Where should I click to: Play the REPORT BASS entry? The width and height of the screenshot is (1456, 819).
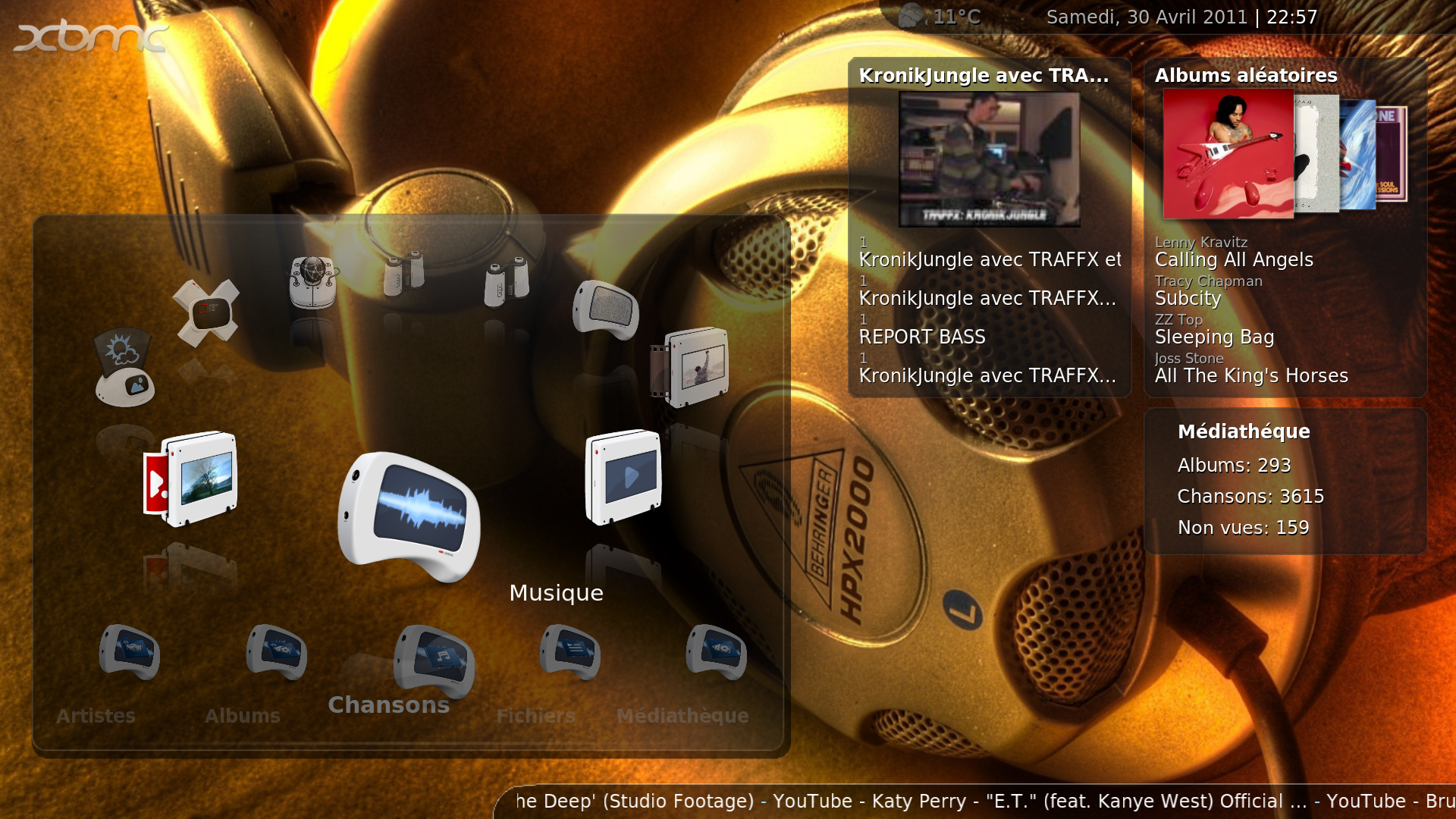click(x=922, y=337)
